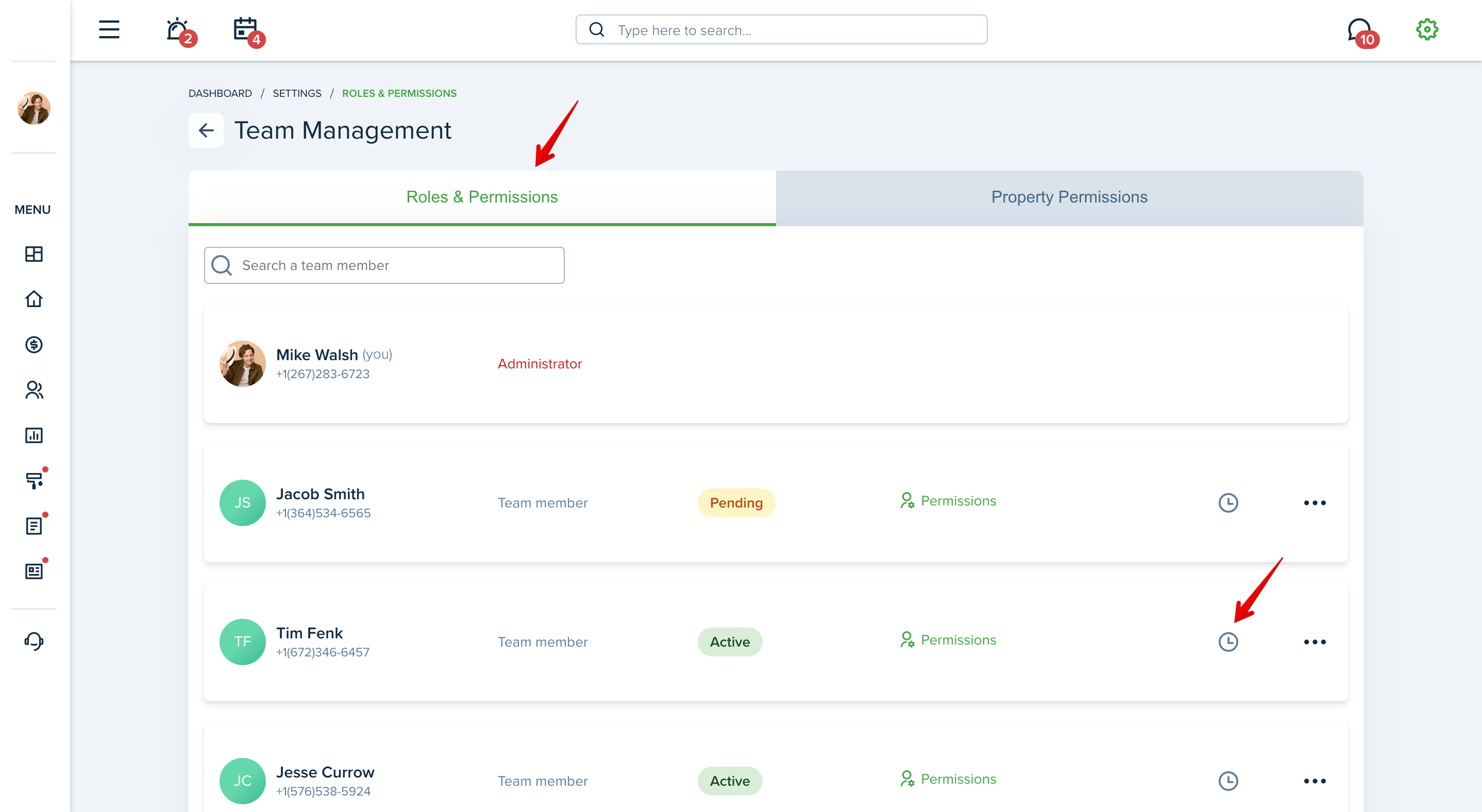Open reports chart icon in sidebar
The width and height of the screenshot is (1482, 812).
click(34, 435)
